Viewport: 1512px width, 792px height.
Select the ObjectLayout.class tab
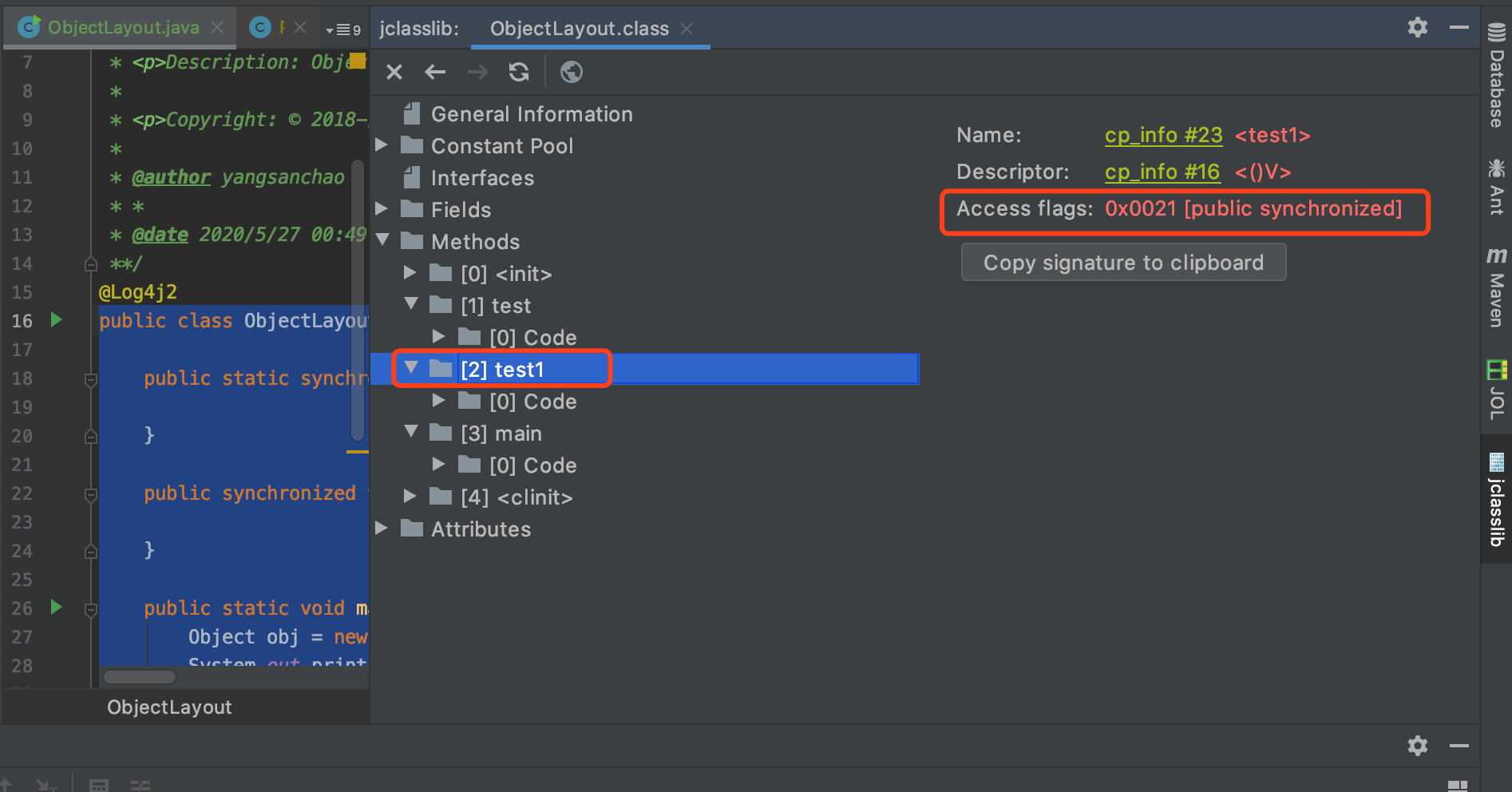[x=579, y=29]
